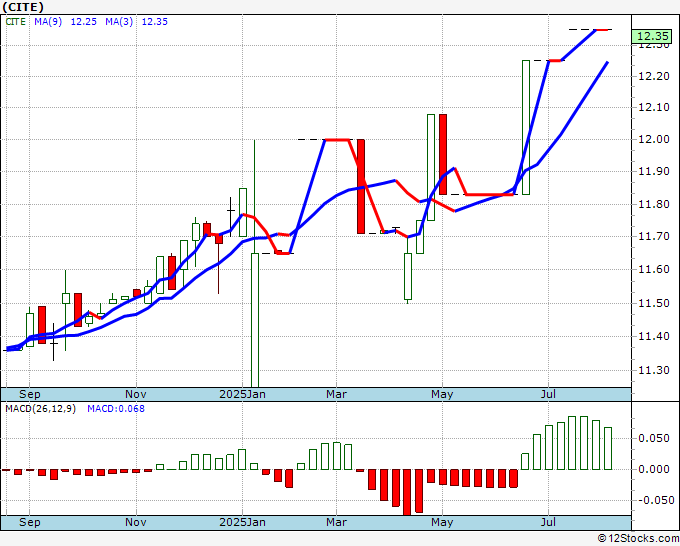Click Sep on the price chart date axis
Screen dimensions: 680x546
point(29,394)
